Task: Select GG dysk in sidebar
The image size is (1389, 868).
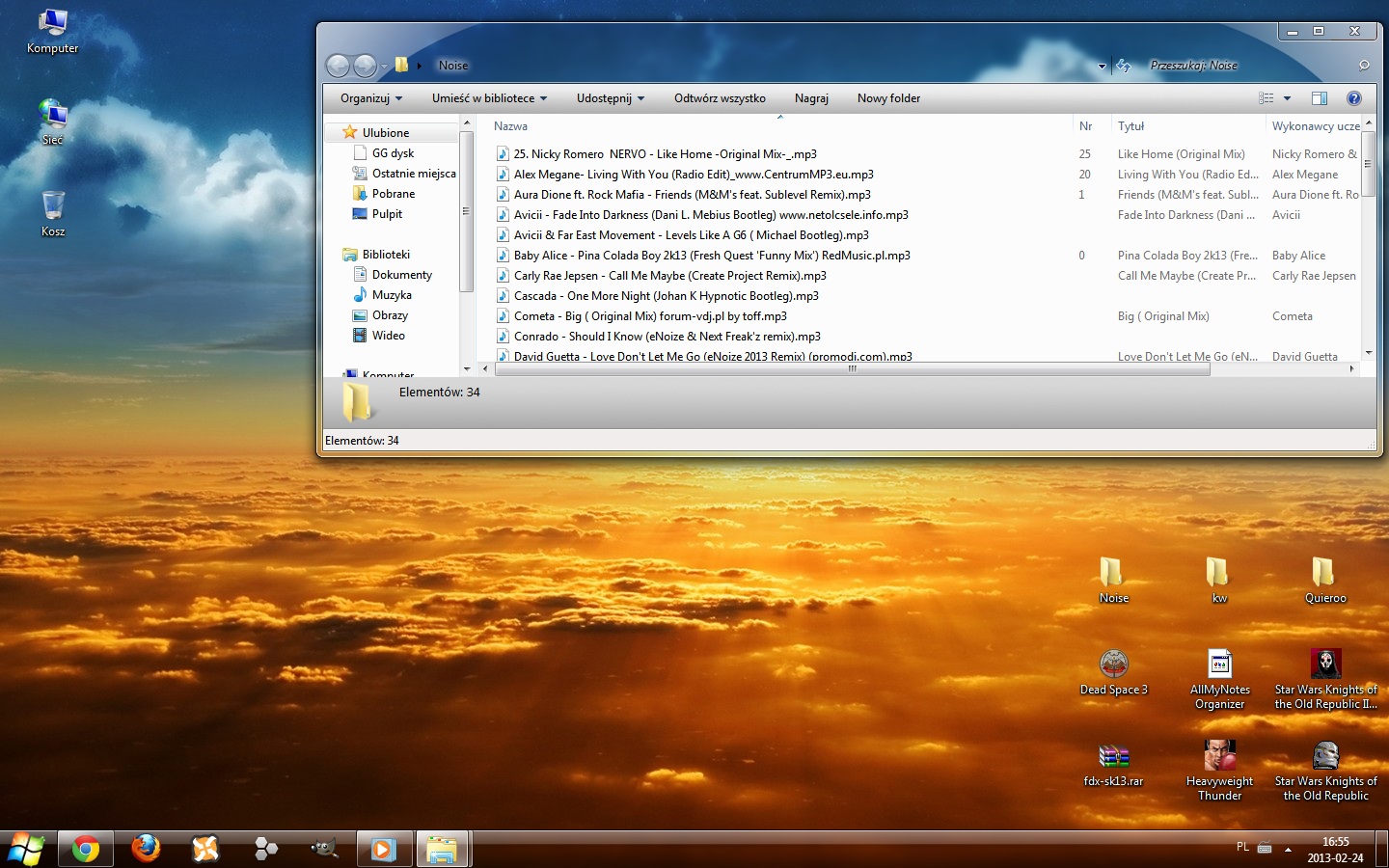Action: coord(393,153)
